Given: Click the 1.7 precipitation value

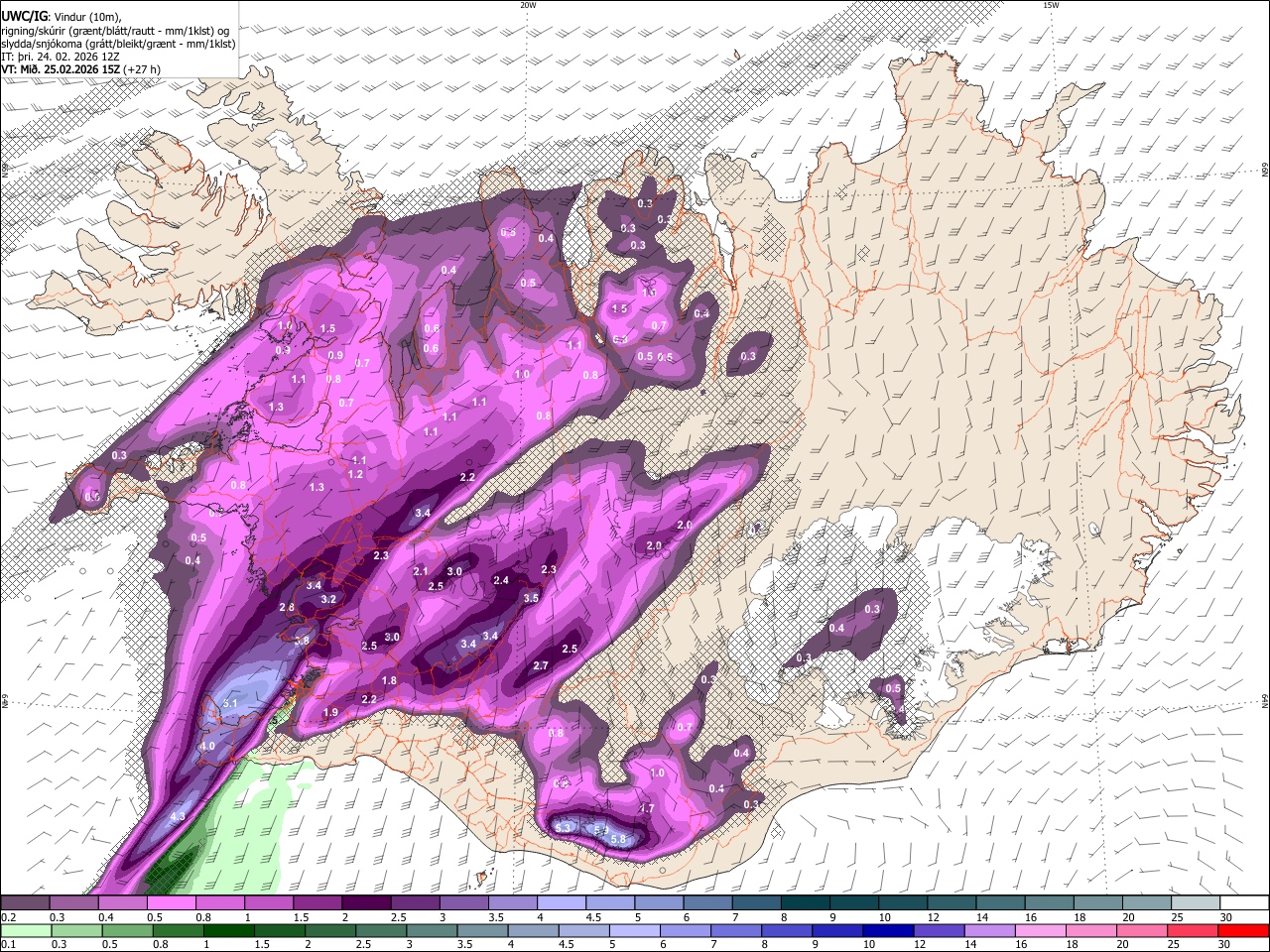Looking at the screenshot, I should pos(647,809).
